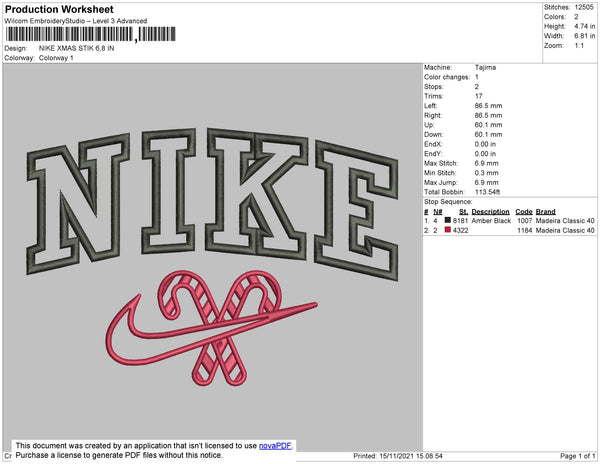Image resolution: width=600 pixels, height=464 pixels.
Task: Select the machine value 'Tajima'
Action: pos(485,67)
